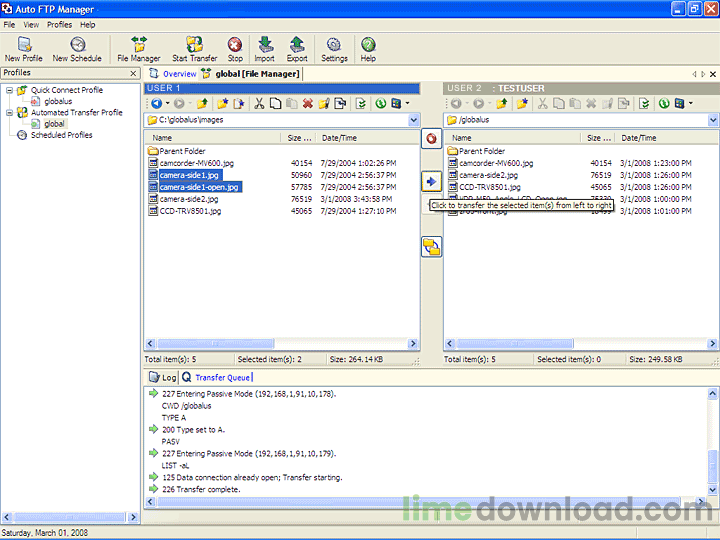Screen dimensions: 720x540
Task: Open the File Manager toolbar button
Action: [x=139, y=50]
